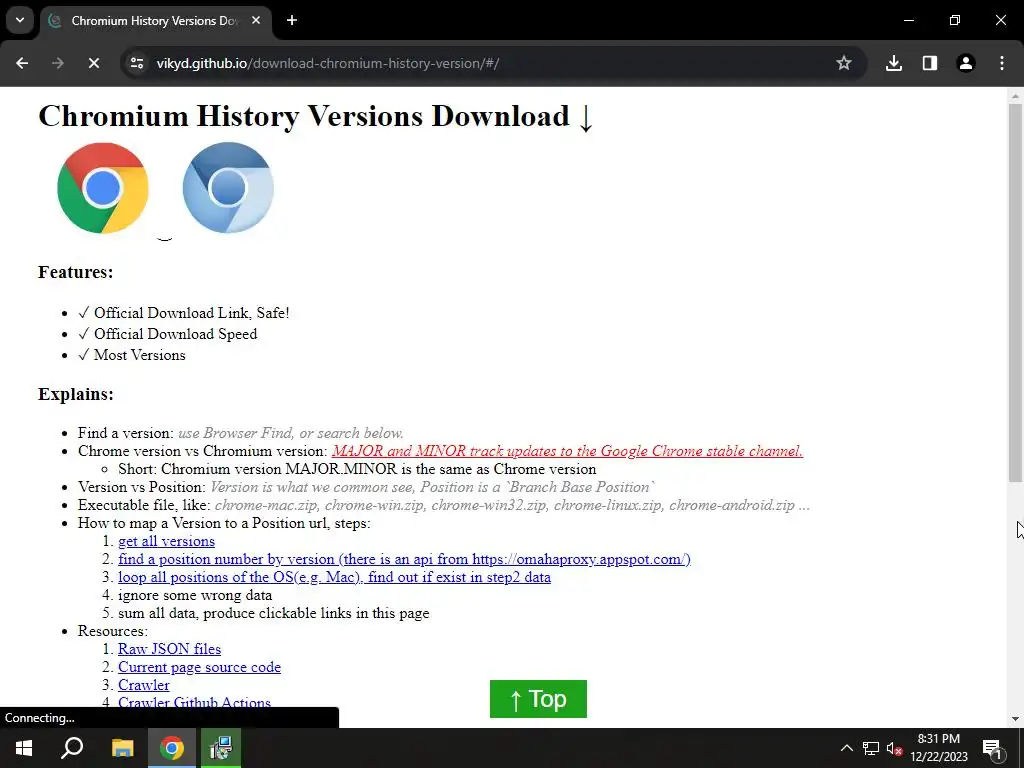The image size is (1024, 768).
Task: Open the Chrome downloads icon
Action: coord(894,63)
